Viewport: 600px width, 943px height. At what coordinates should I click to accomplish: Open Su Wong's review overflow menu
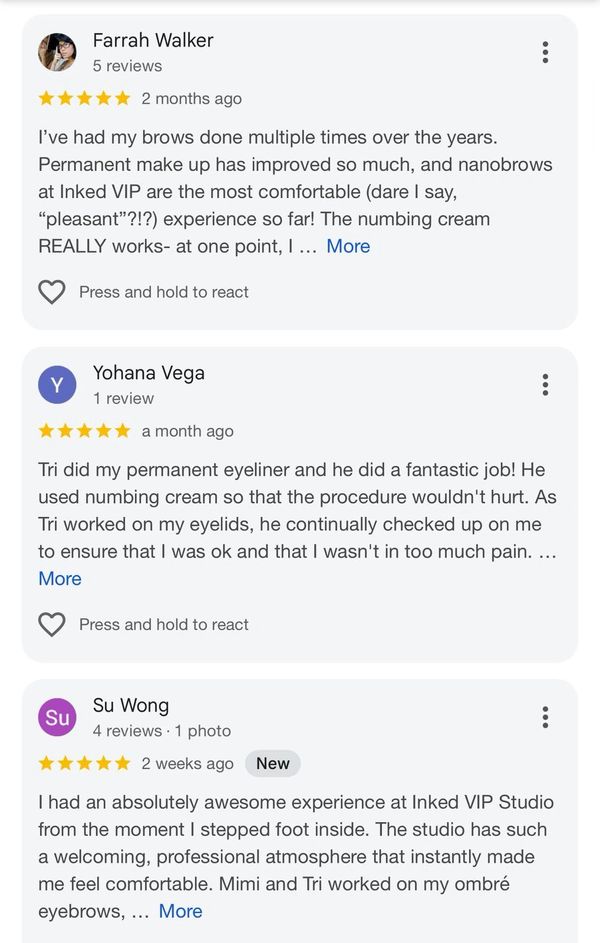[545, 717]
